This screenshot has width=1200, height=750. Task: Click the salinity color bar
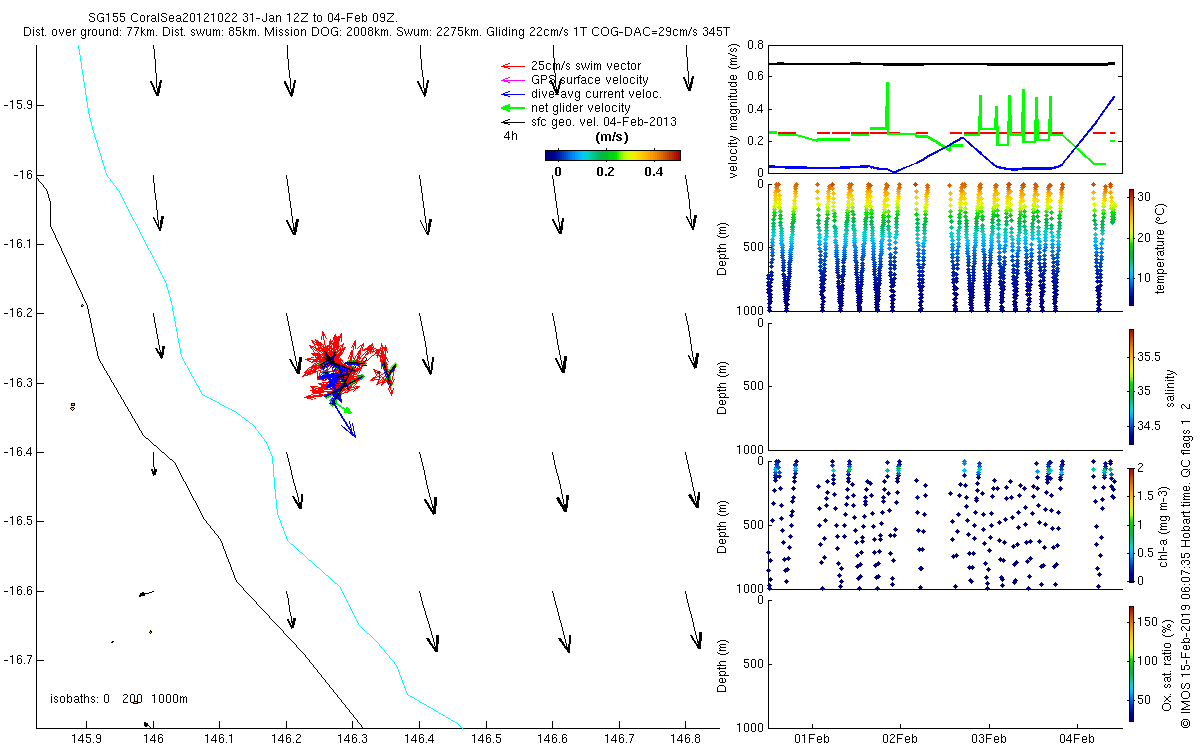click(1130, 388)
